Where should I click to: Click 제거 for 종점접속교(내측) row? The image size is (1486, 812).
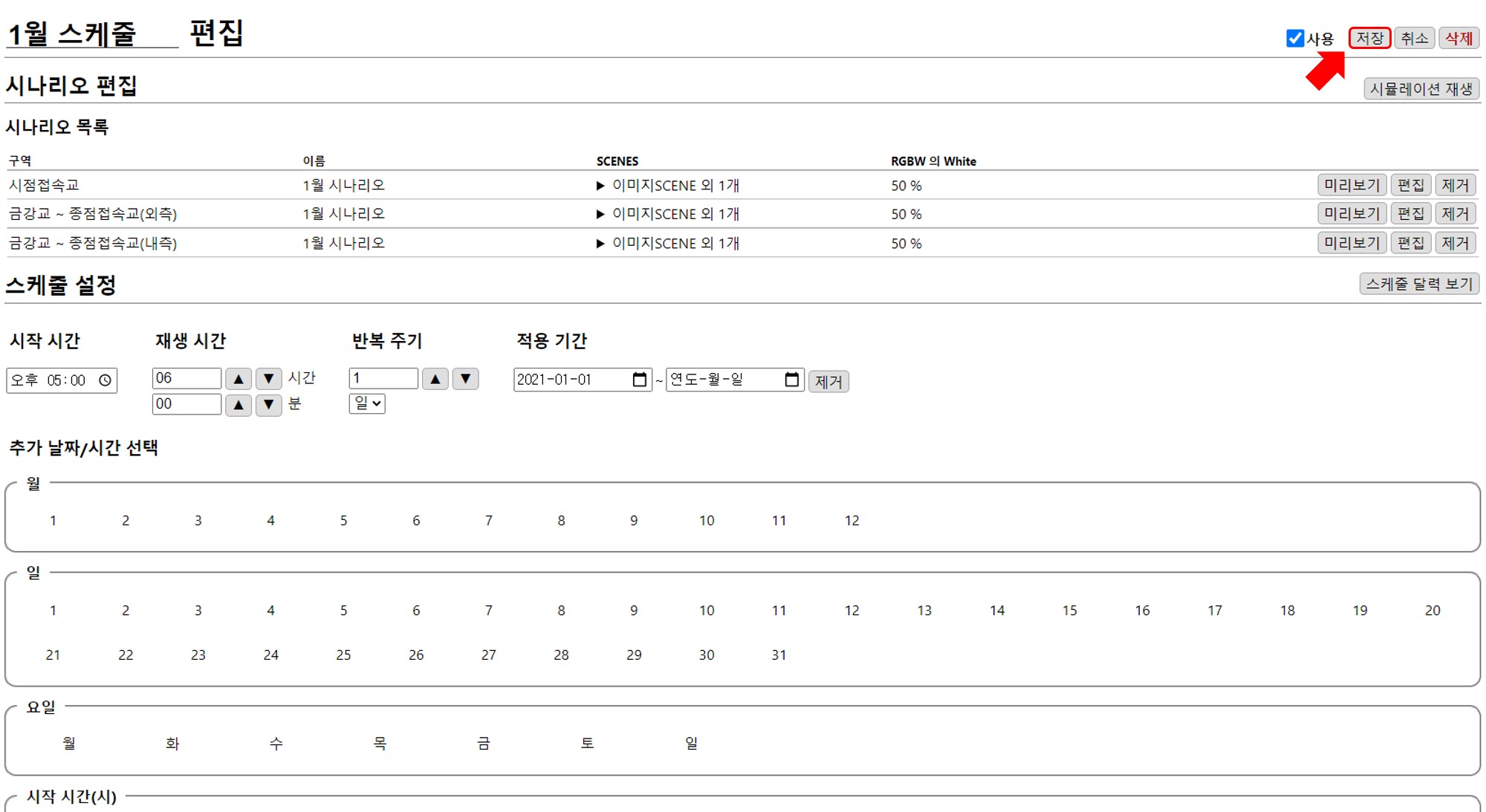[1456, 243]
